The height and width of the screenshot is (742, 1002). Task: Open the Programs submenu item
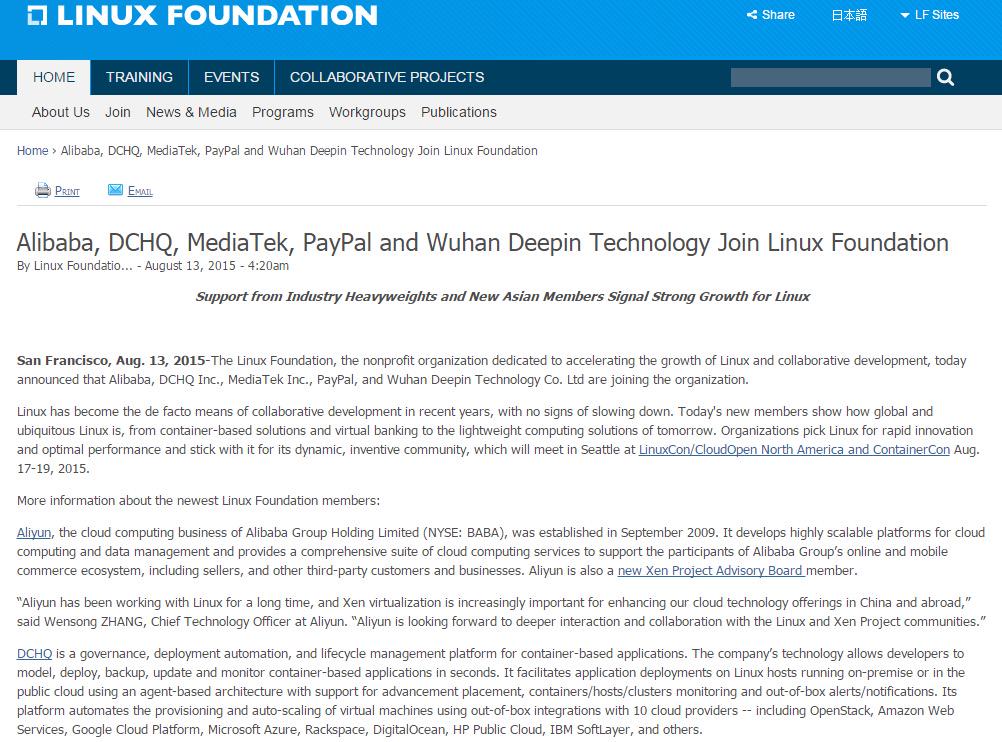(x=282, y=112)
